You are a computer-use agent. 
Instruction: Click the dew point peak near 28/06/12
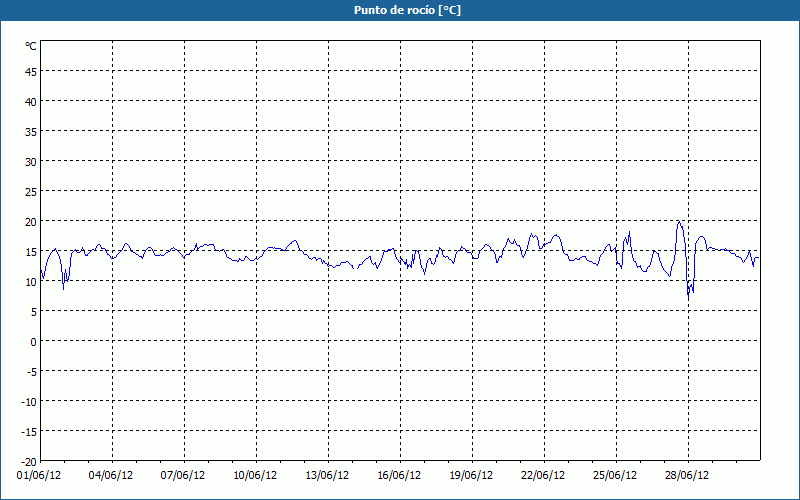pos(679,222)
